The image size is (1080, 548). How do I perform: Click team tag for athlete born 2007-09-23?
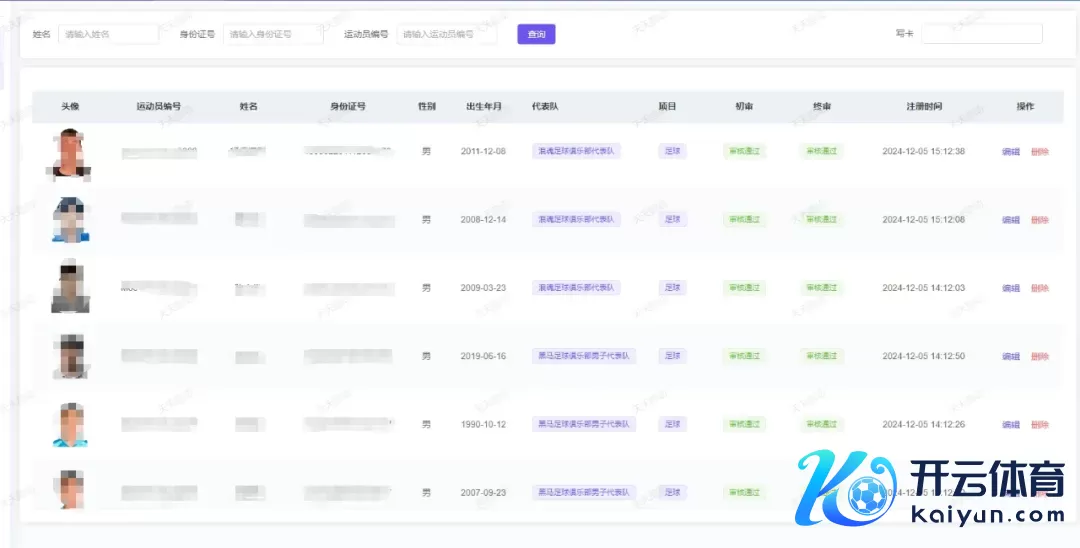(x=585, y=493)
